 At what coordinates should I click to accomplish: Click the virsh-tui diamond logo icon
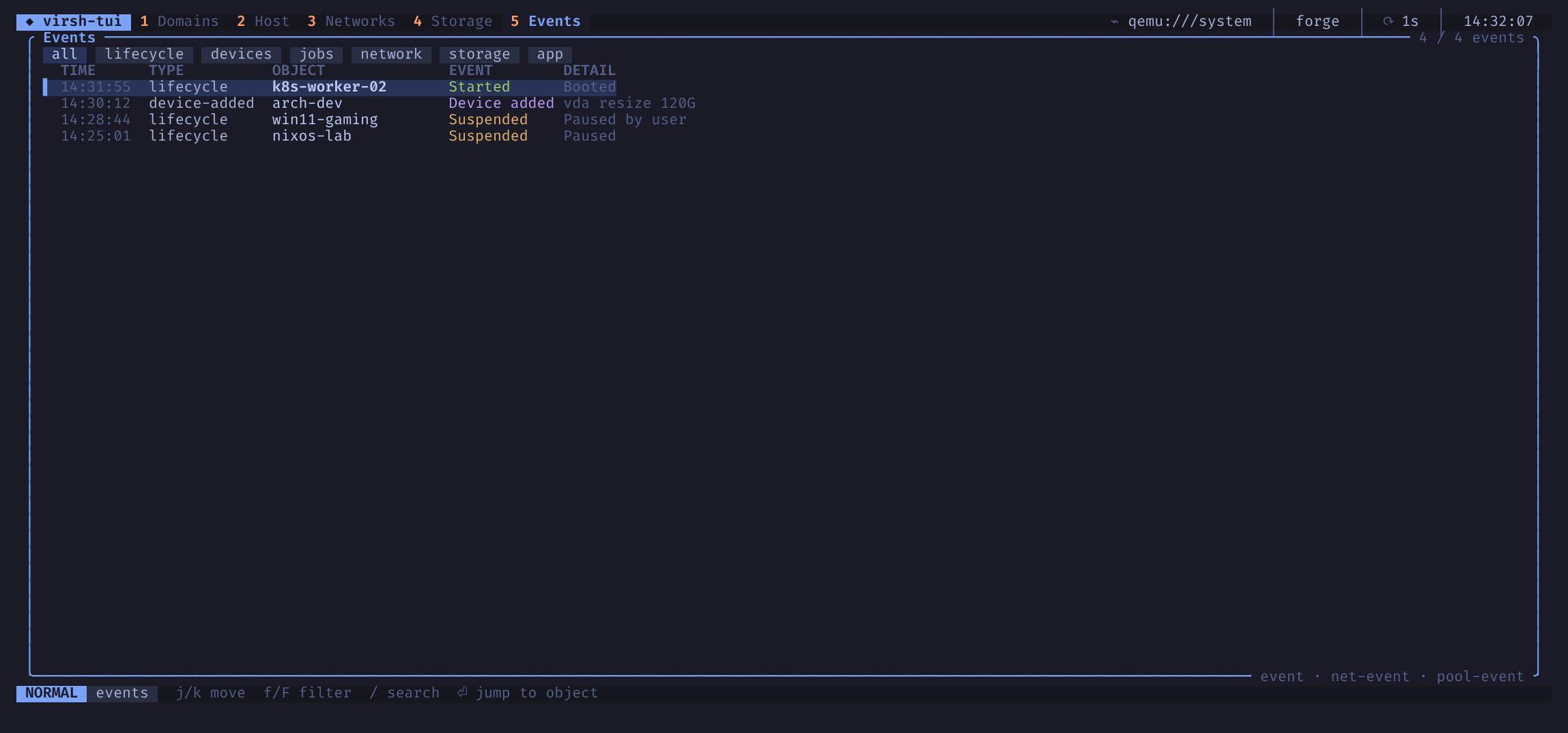coord(29,22)
